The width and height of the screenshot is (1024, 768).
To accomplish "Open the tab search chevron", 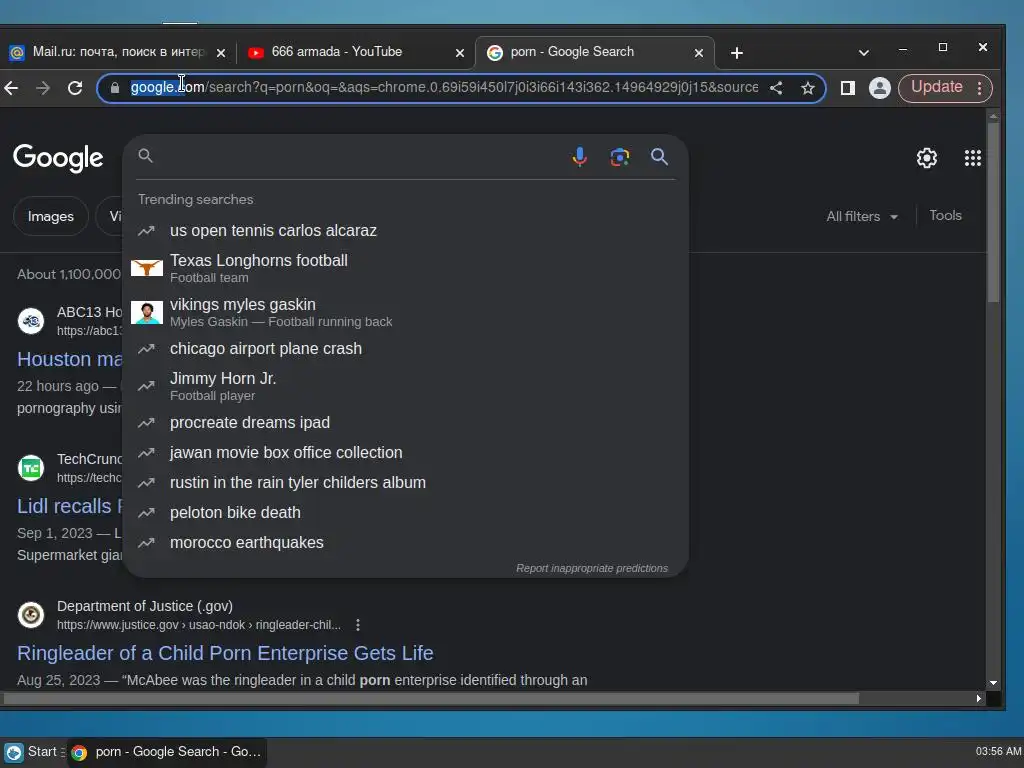I will [x=863, y=53].
